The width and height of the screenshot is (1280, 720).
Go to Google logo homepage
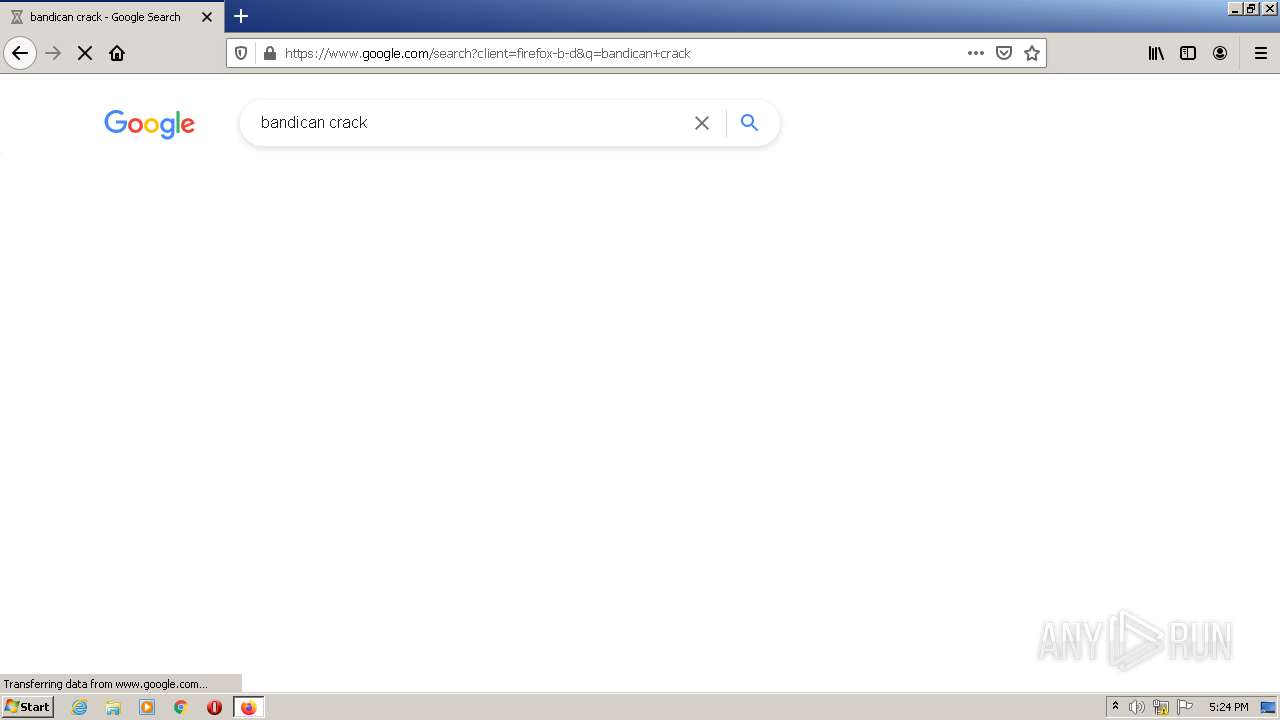(149, 124)
